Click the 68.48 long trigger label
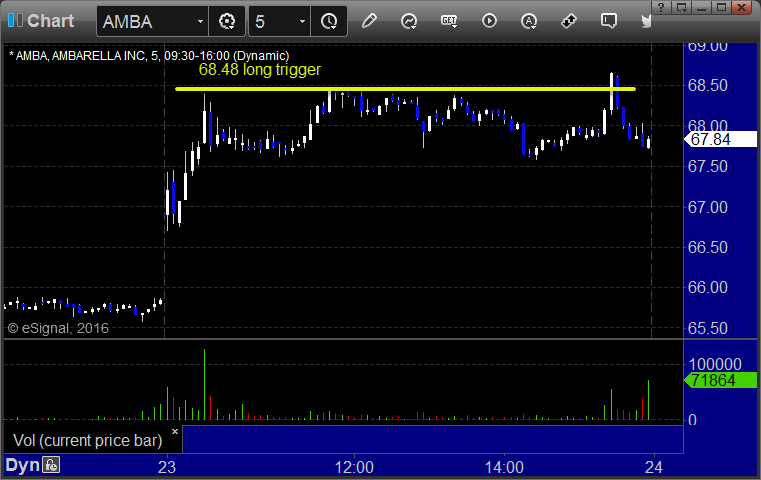 pyautogui.click(x=260, y=69)
